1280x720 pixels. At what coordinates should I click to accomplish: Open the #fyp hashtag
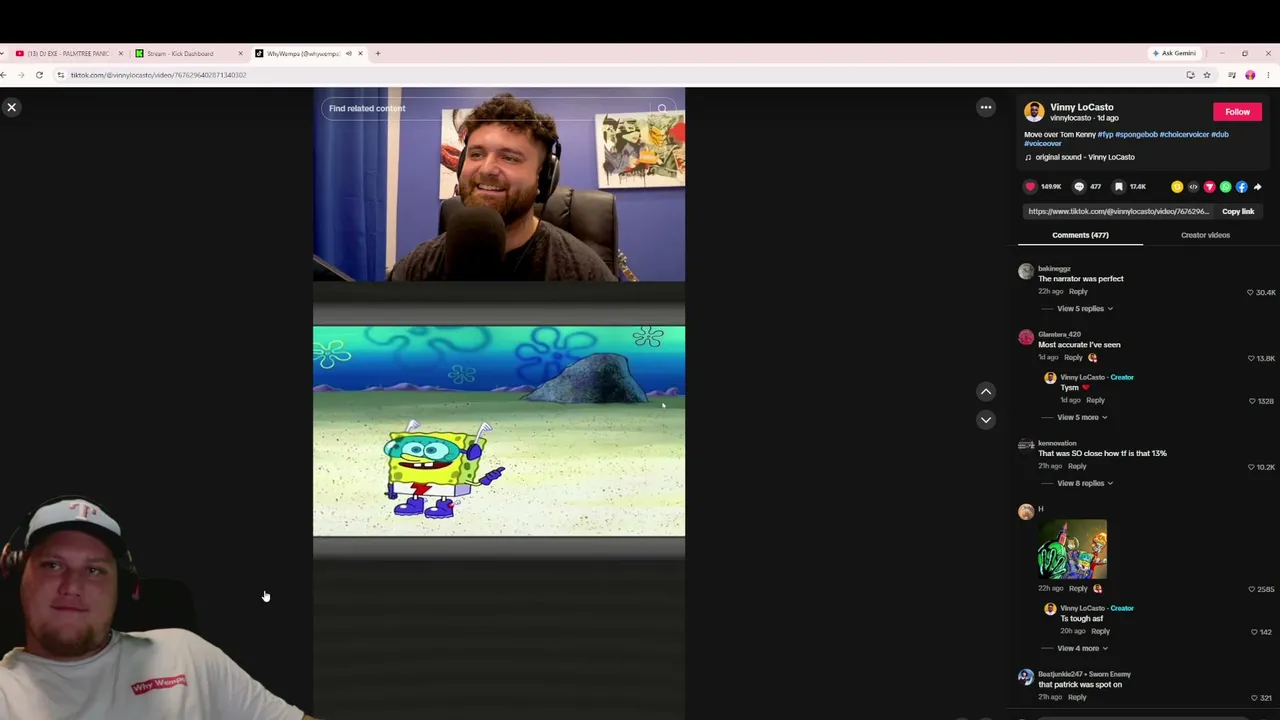click(x=1105, y=134)
